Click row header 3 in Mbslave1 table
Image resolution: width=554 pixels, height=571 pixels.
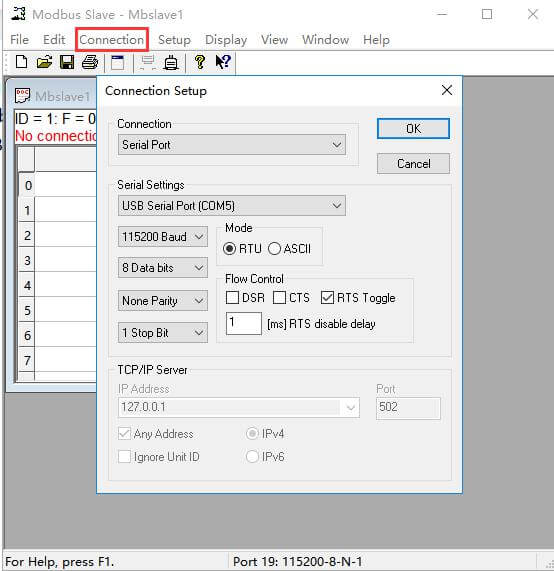27,260
